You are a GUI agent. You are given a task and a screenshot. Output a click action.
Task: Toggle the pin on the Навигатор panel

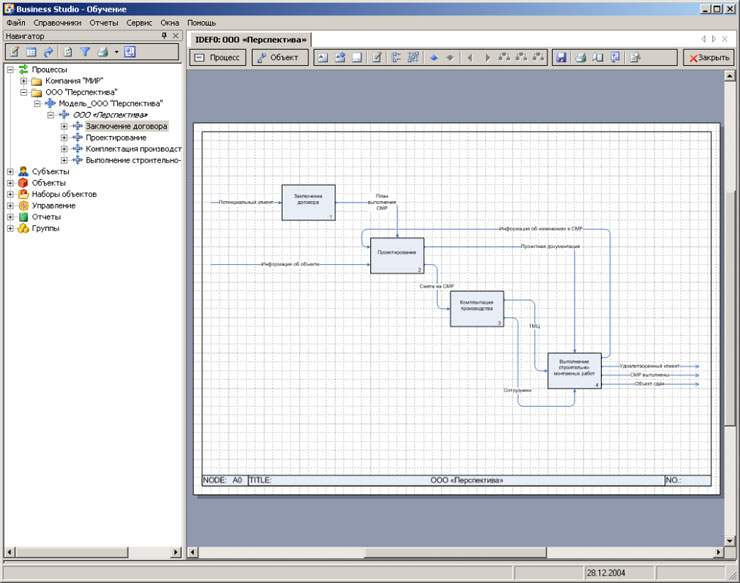(x=164, y=36)
